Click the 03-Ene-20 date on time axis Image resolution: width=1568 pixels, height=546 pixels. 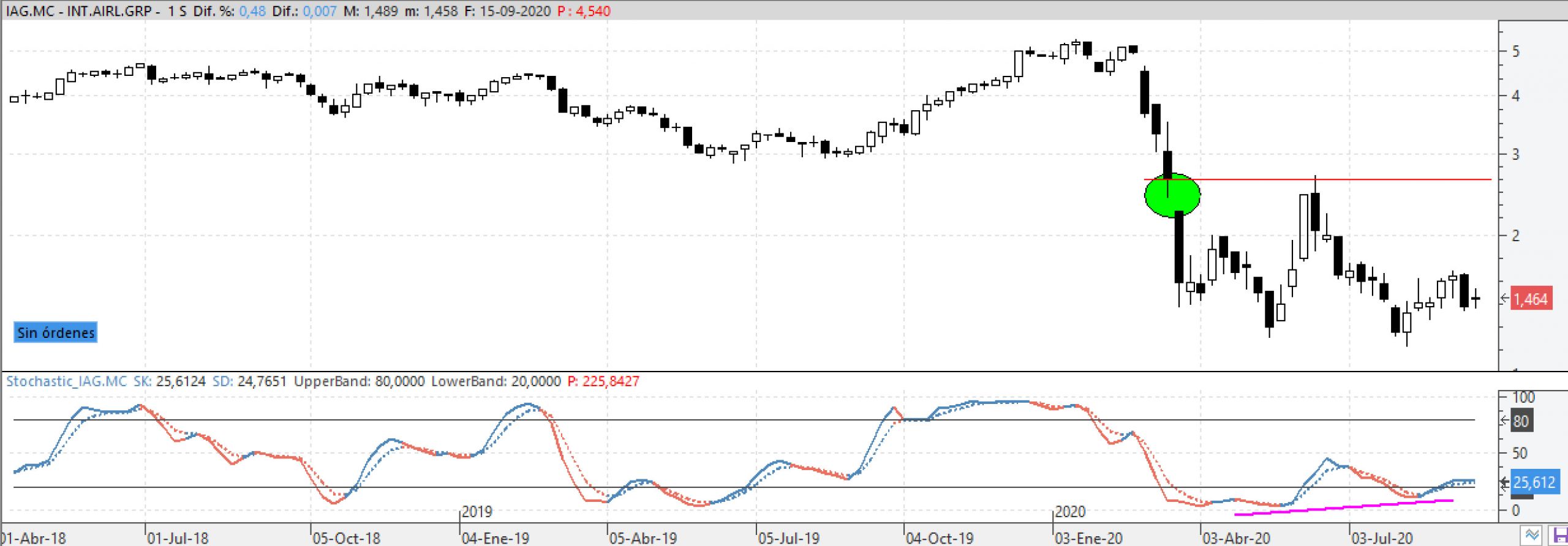click(x=1089, y=538)
